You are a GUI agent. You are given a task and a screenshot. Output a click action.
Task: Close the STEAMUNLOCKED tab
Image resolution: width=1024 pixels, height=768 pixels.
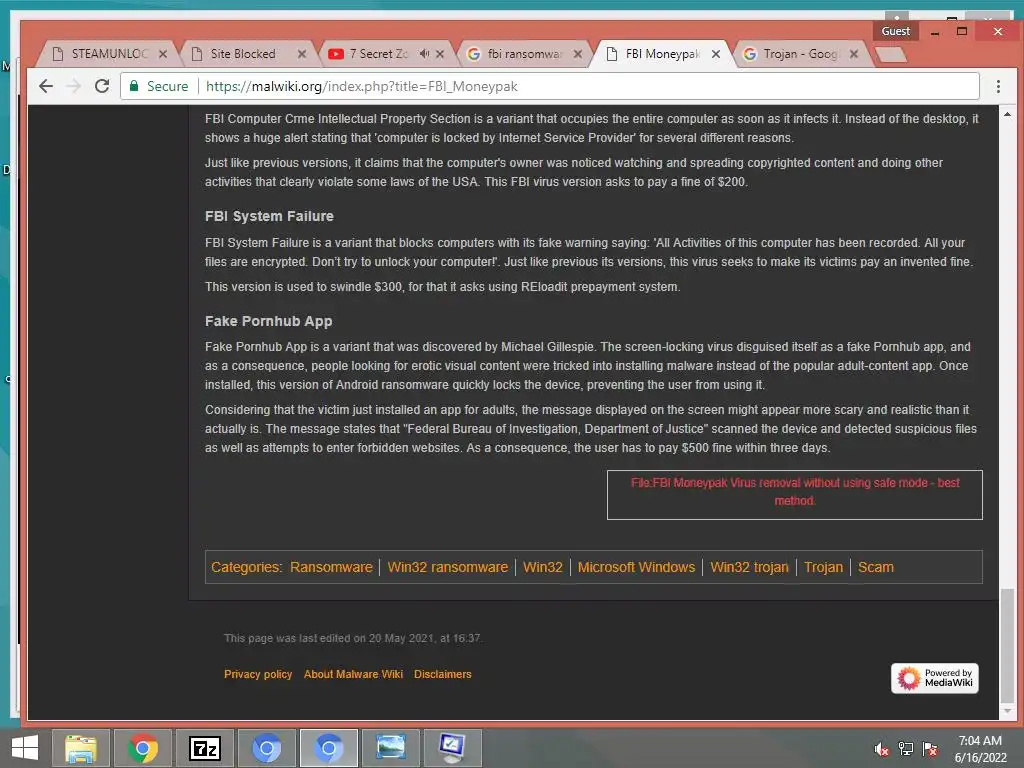tap(163, 54)
